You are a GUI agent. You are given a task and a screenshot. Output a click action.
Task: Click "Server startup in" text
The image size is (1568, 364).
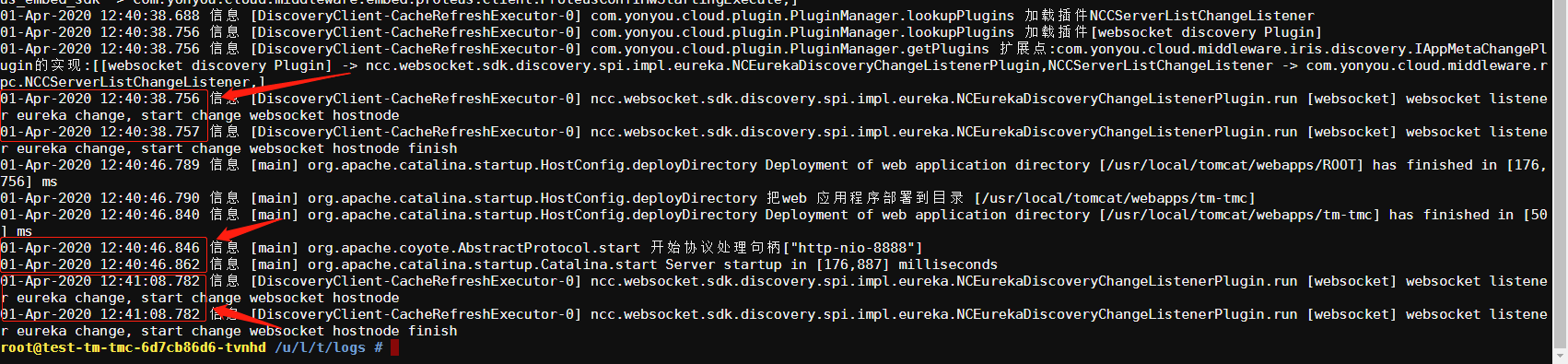click(737, 264)
